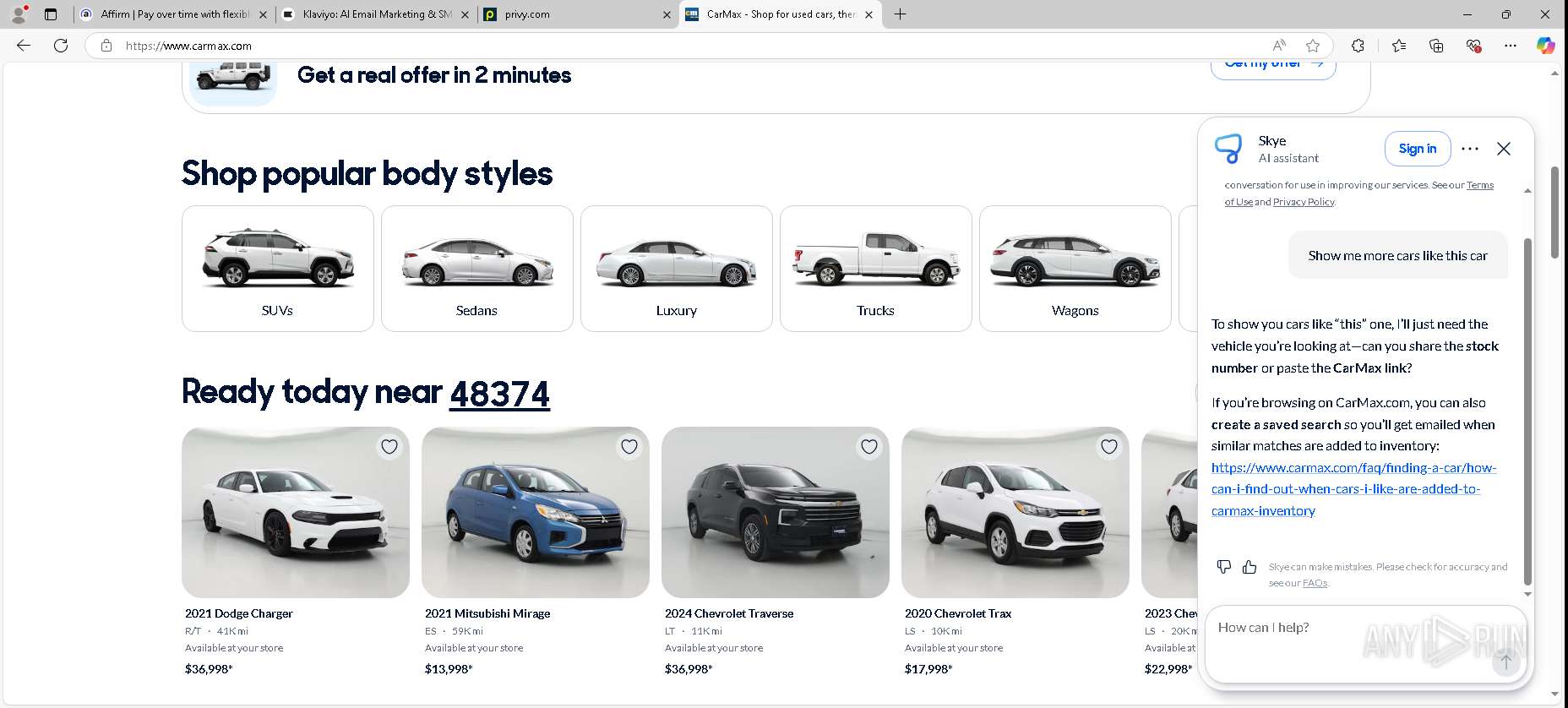Viewport: 1568px width, 708px height.
Task: Open Read aloud in address bar
Action: pyautogui.click(x=1279, y=46)
